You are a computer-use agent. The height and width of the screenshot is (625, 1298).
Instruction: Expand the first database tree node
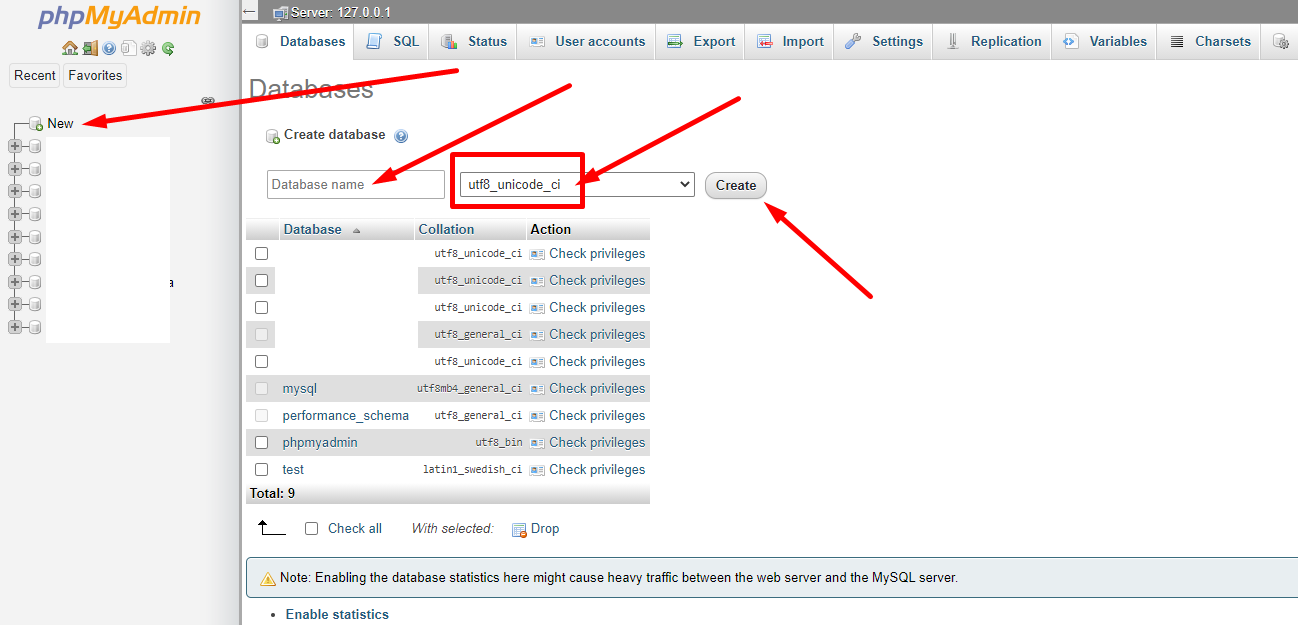point(15,146)
